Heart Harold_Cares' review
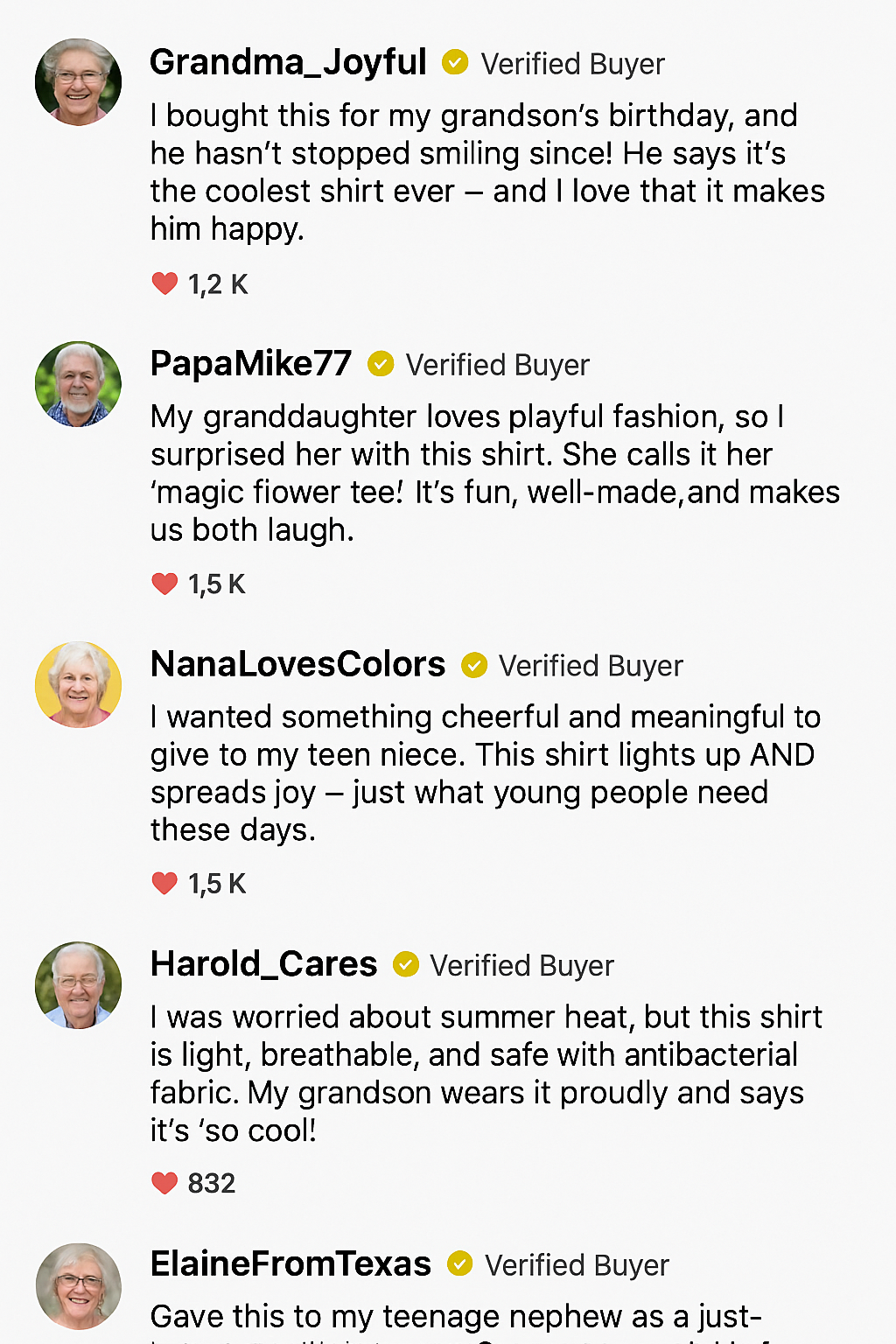 [x=164, y=1183]
